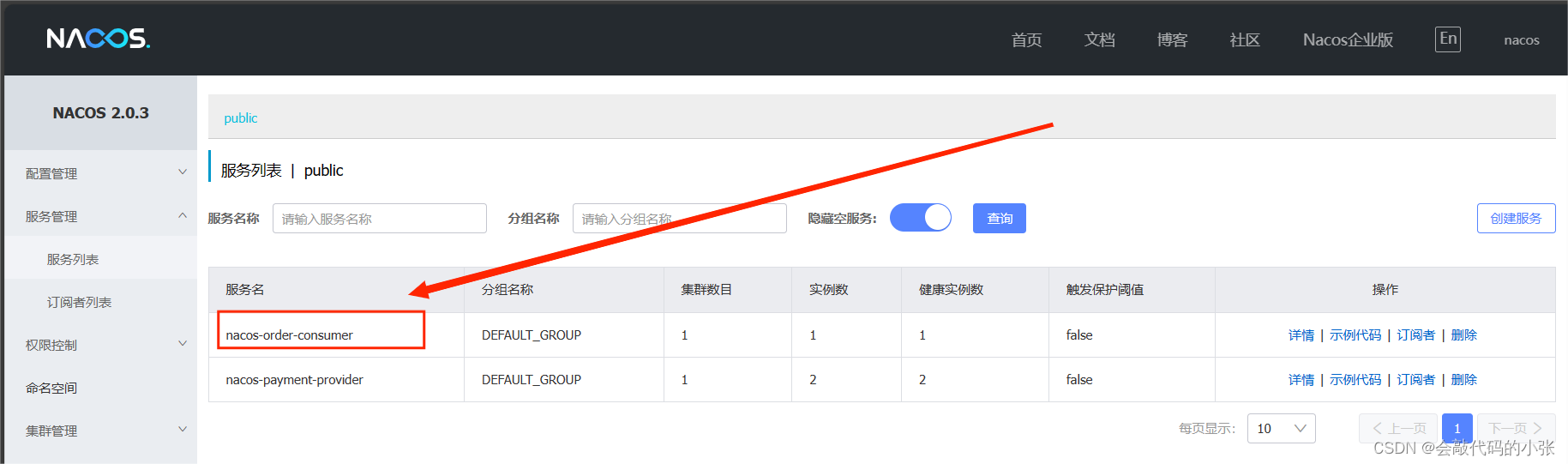Expand the 权限控制 menu chevron

tap(183, 344)
